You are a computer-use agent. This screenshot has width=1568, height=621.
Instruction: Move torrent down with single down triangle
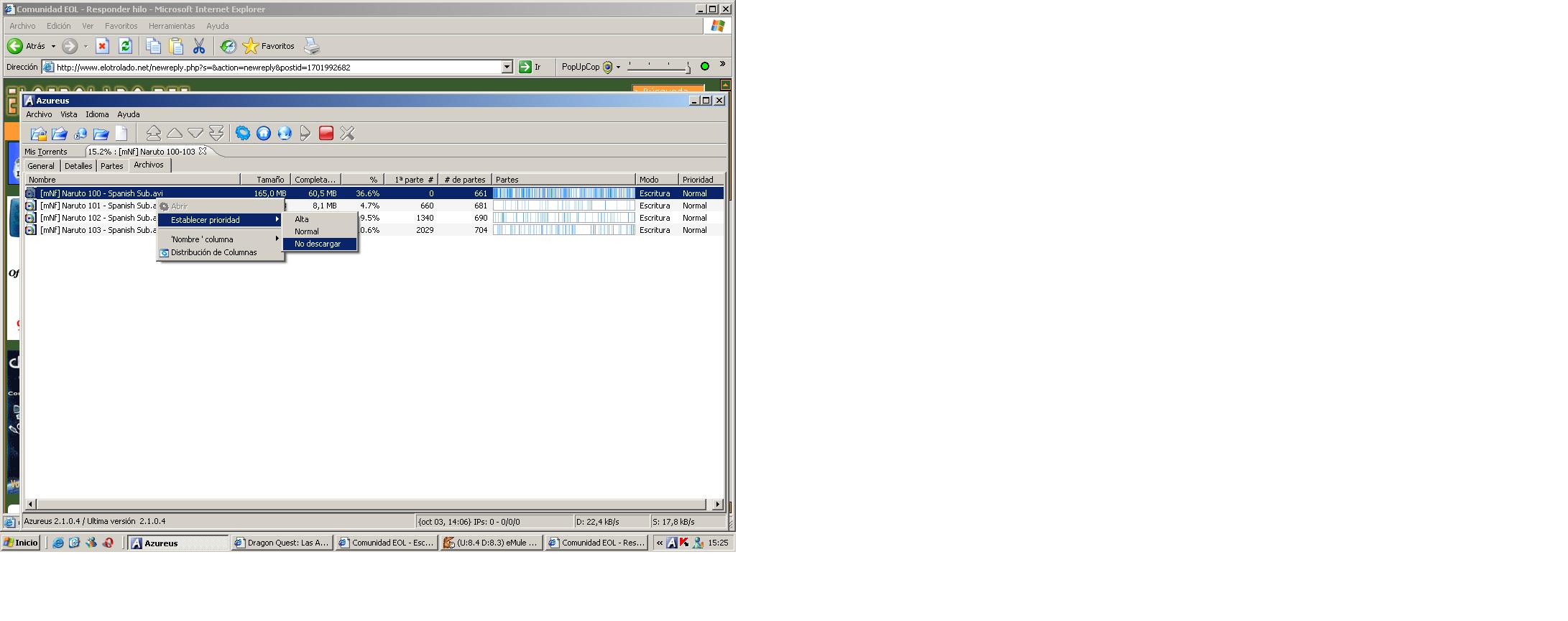[x=195, y=133]
